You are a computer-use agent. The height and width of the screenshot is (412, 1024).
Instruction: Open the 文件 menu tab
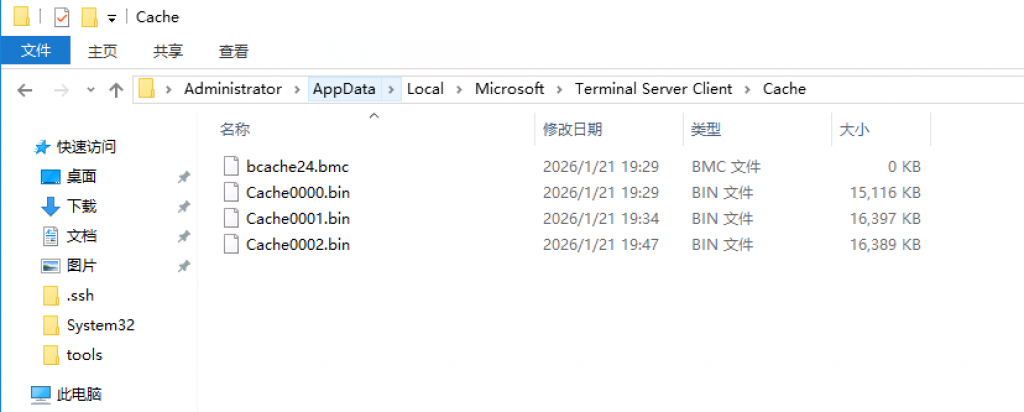coord(35,51)
